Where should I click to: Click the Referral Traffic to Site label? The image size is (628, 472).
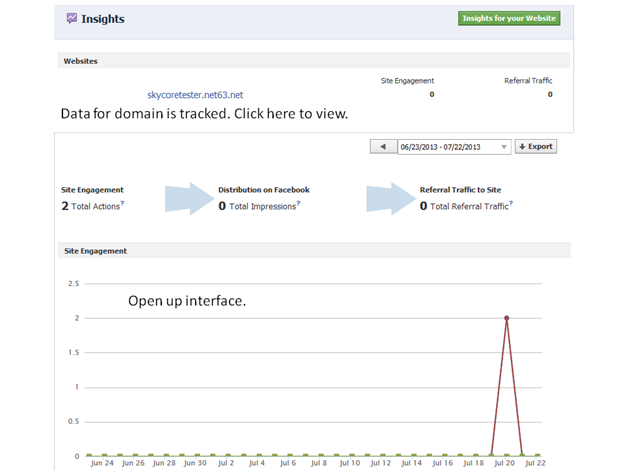[x=460, y=190]
